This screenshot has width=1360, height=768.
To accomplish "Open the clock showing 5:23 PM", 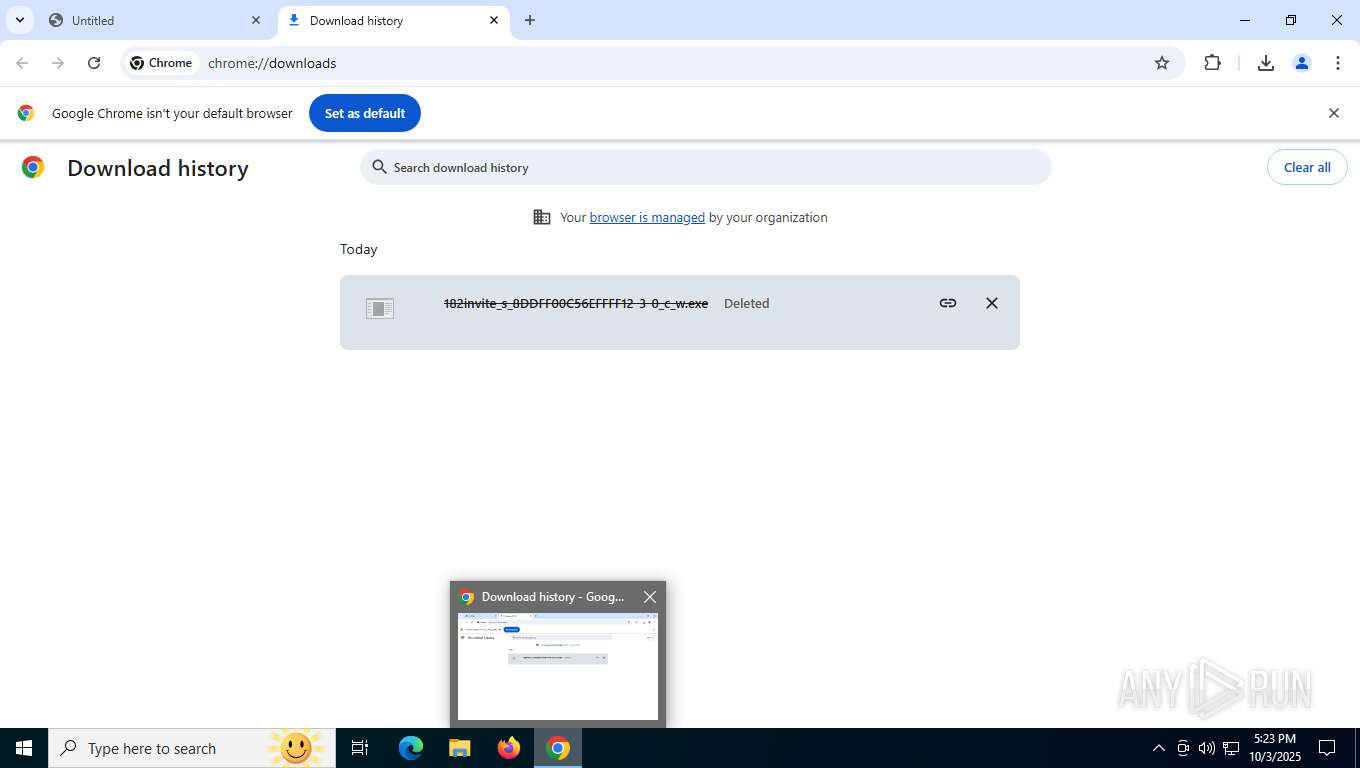I will 1275,748.
